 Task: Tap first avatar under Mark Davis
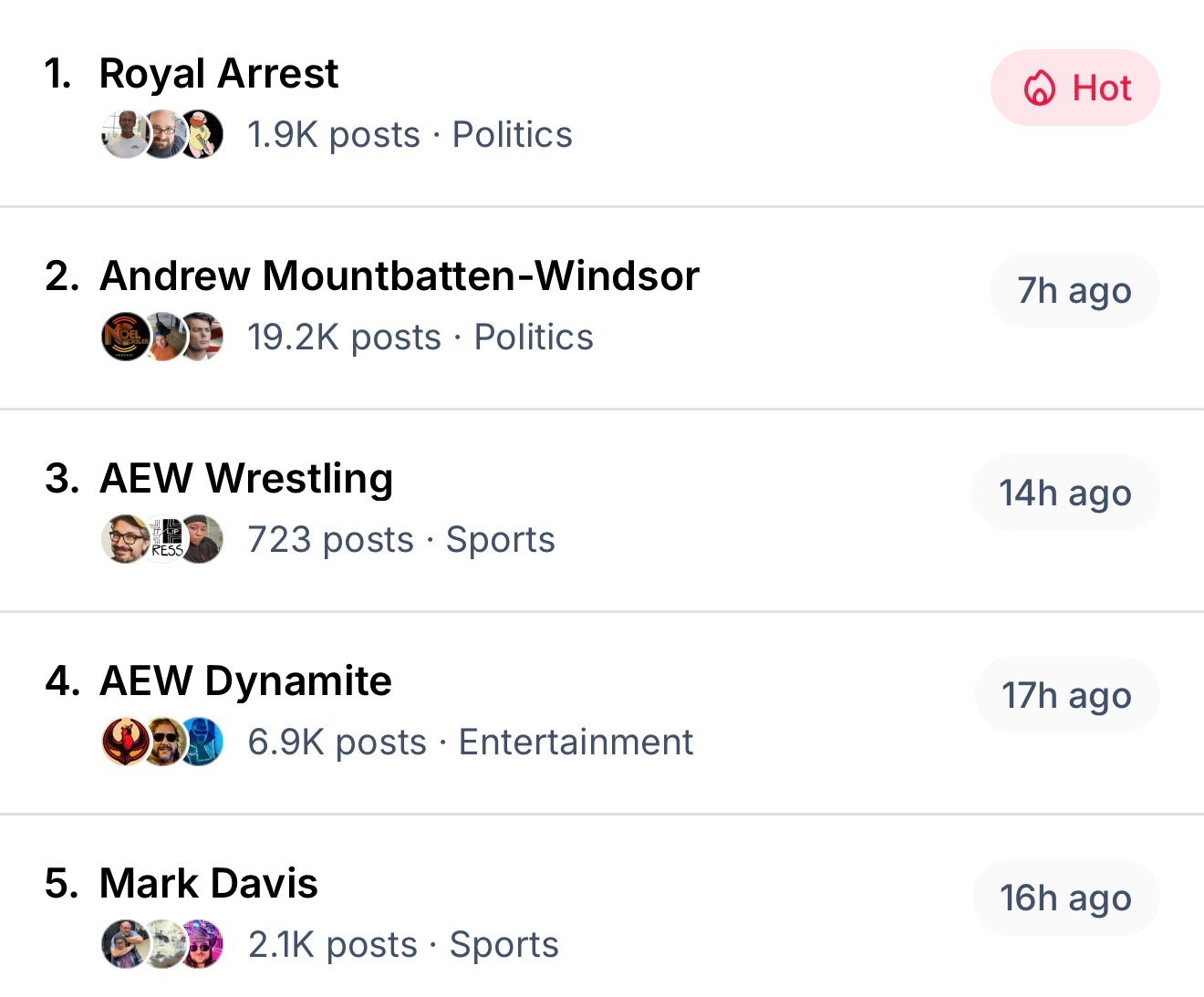coord(124,945)
